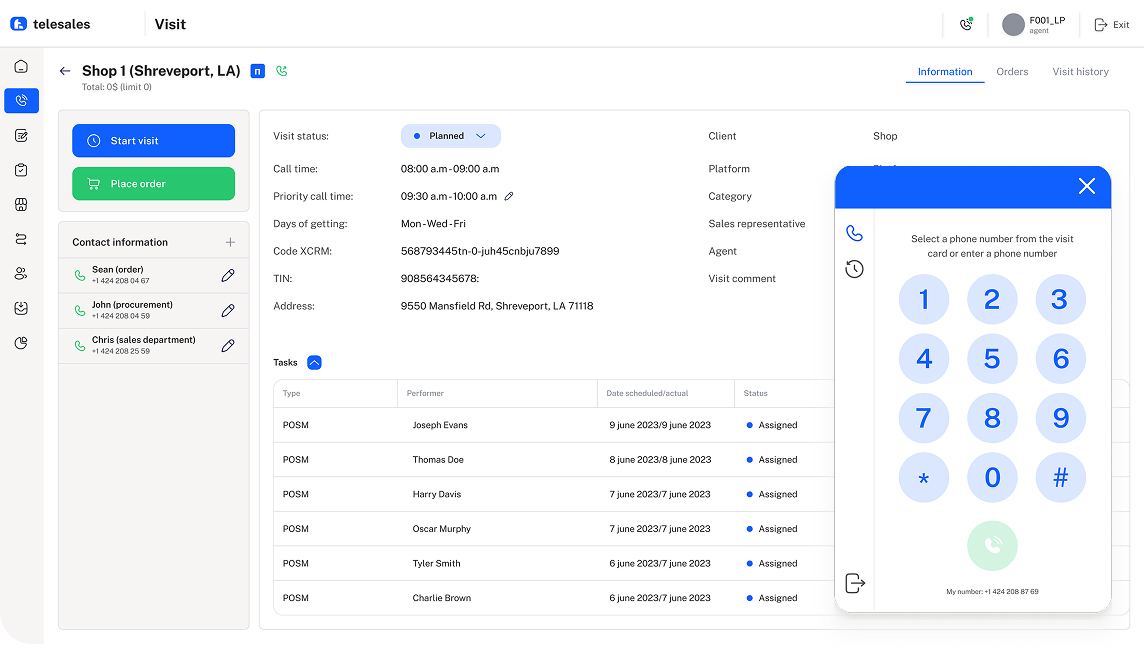Switch to the Orders tab
The width and height of the screenshot is (1144, 654).
pyautogui.click(x=1012, y=72)
